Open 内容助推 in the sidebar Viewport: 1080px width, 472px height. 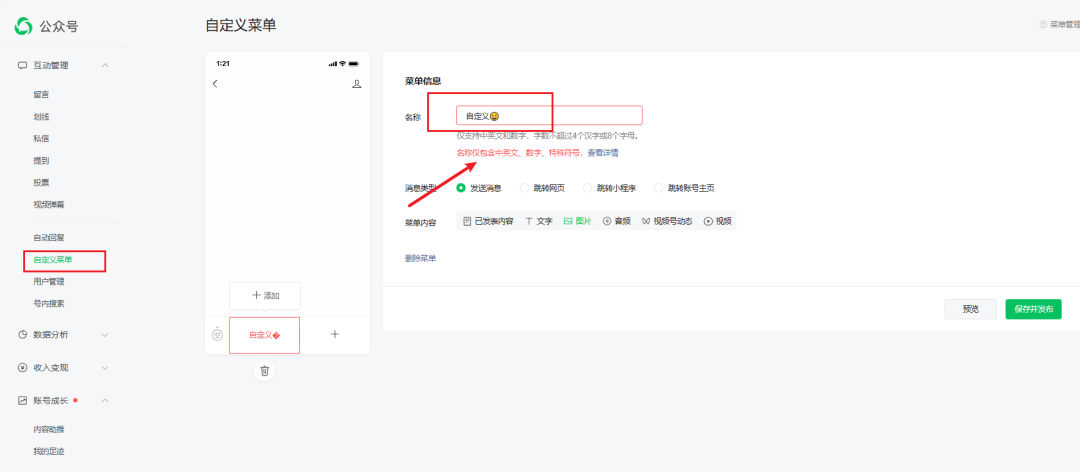[49, 429]
